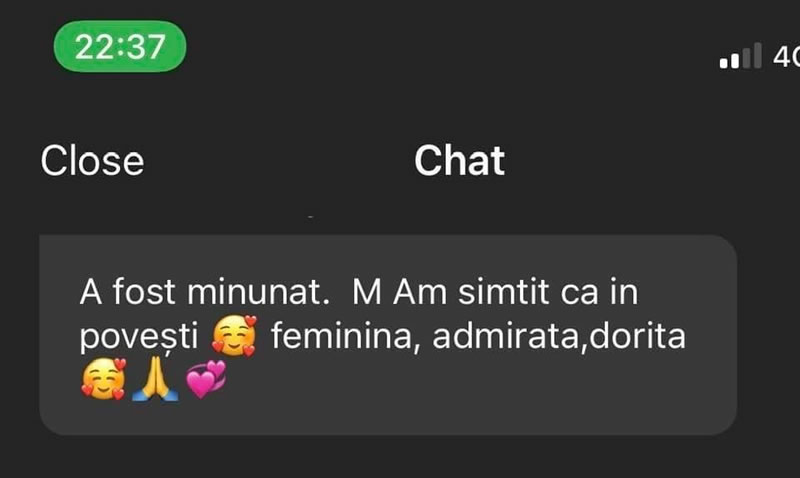Image resolution: width=800 pixels, height=478 pixels.
Task: Tap the green 22:37 time pill
Action: [x=120, y=46]
